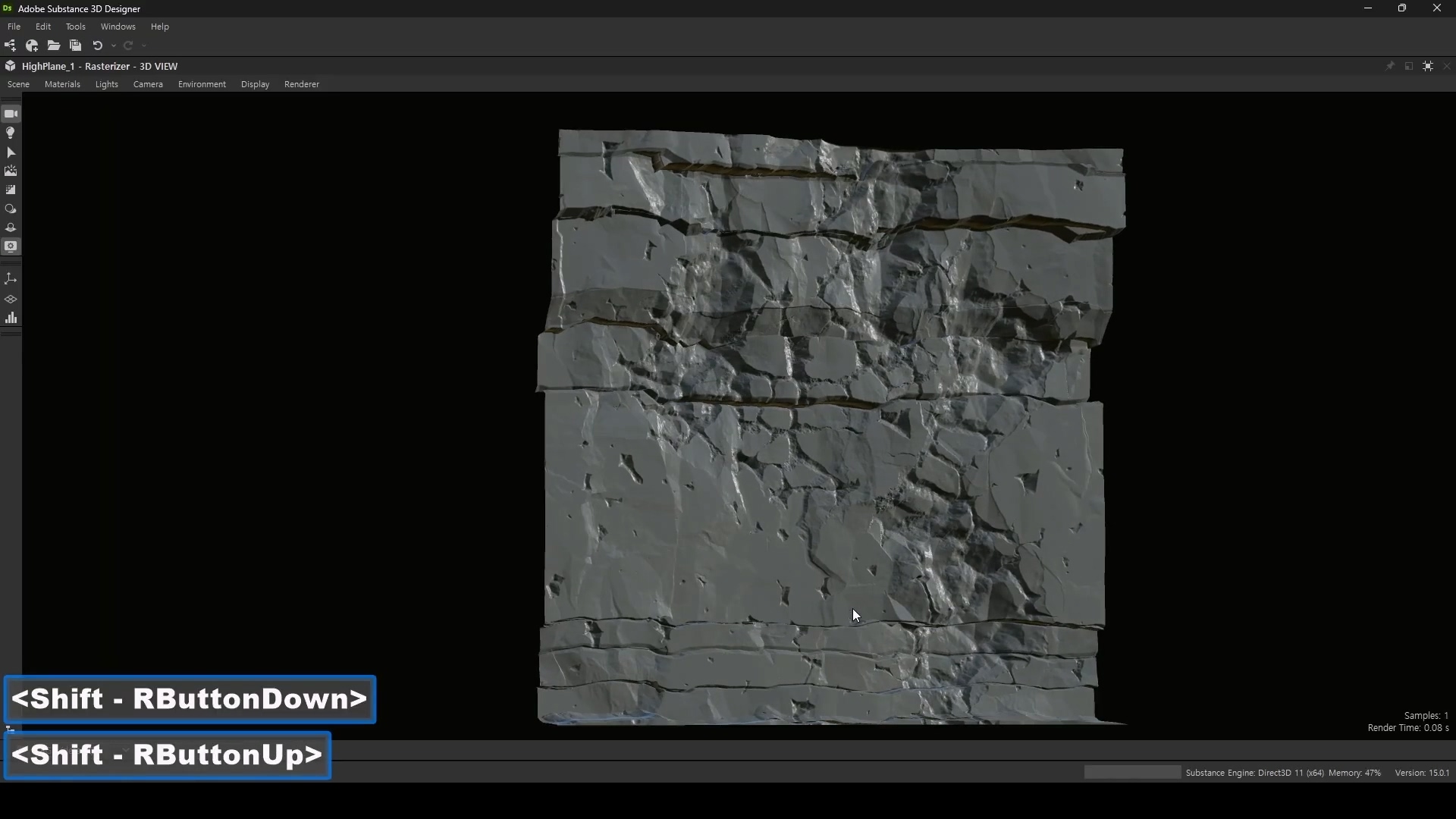
Task: Toggle the grid plane display icon
Action: pos(11,299)
